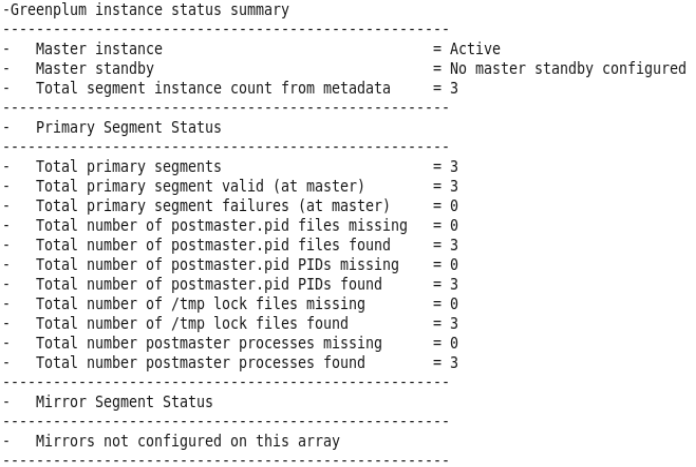This screenshot has width=696, height=467.
Task: Click the 'postmaster processes found' line
Action: coord(200,362)
